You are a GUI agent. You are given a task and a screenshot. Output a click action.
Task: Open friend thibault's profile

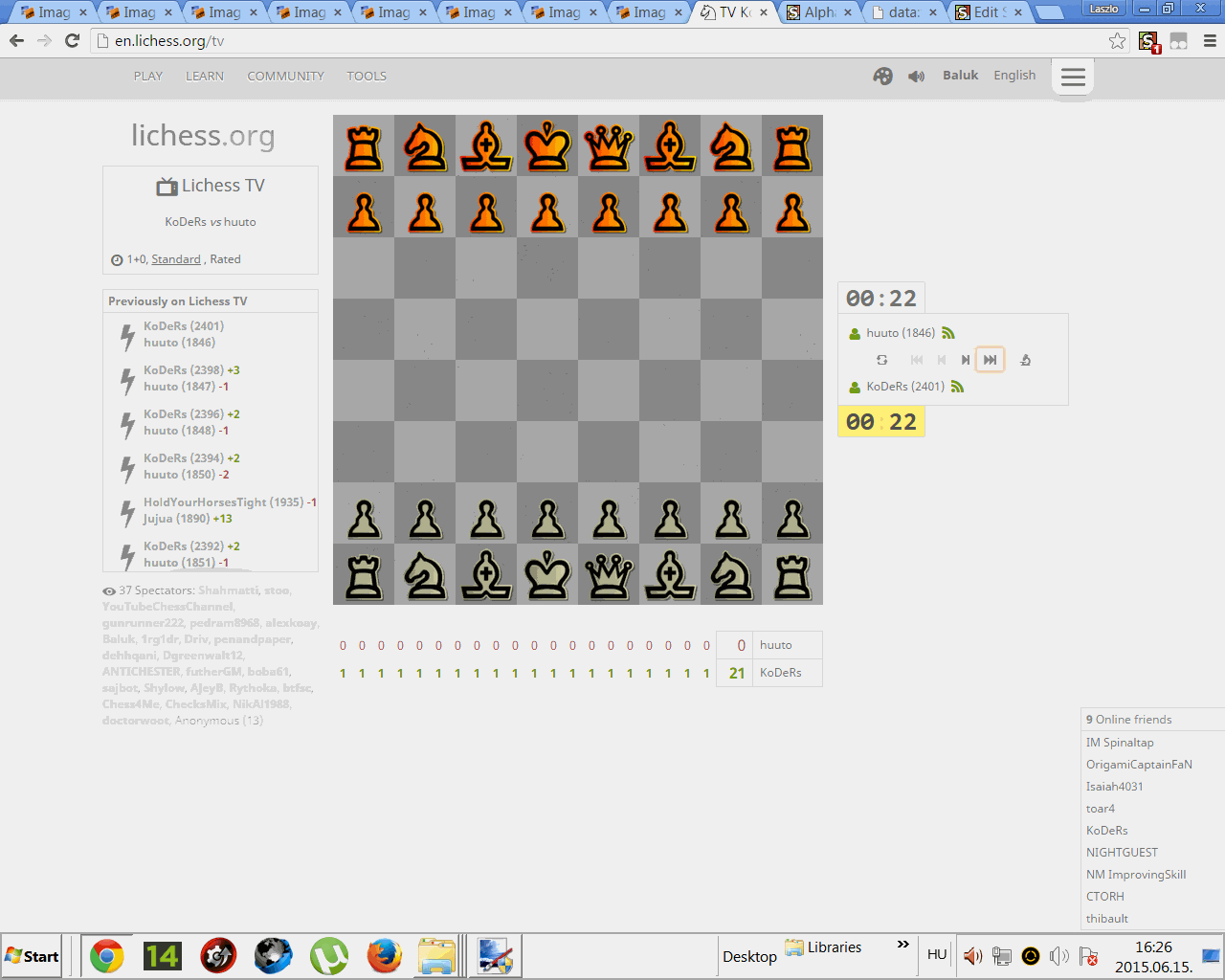point(1107,919)
